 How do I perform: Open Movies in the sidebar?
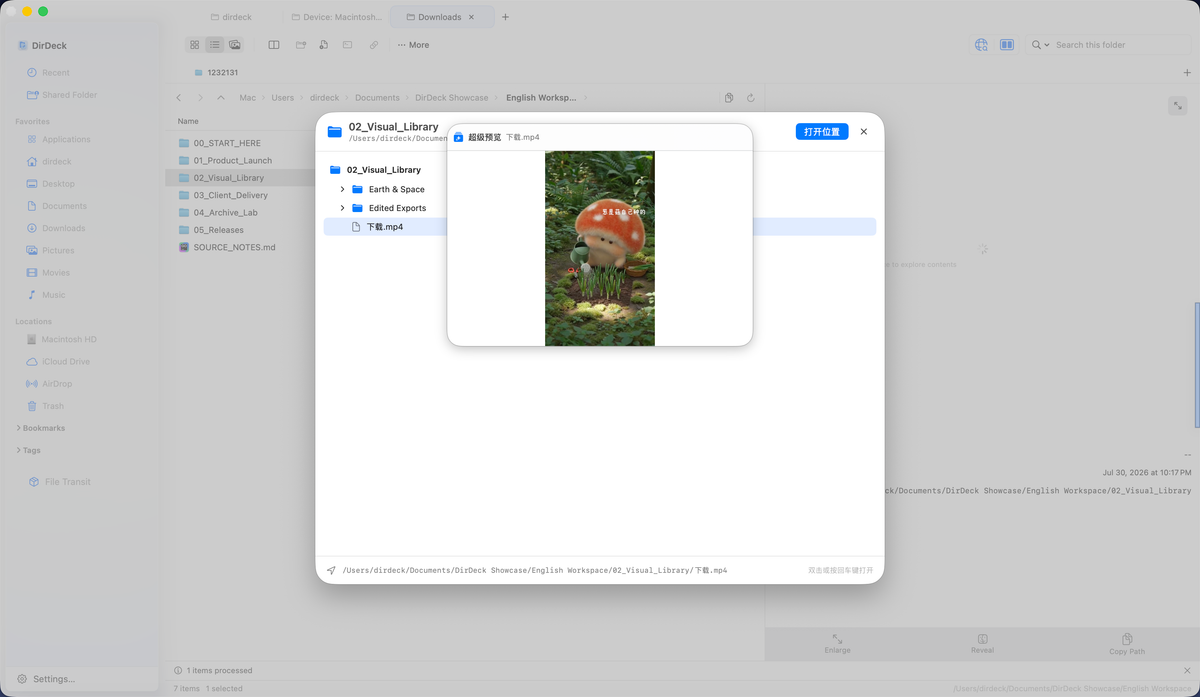(x=56, y=272)
